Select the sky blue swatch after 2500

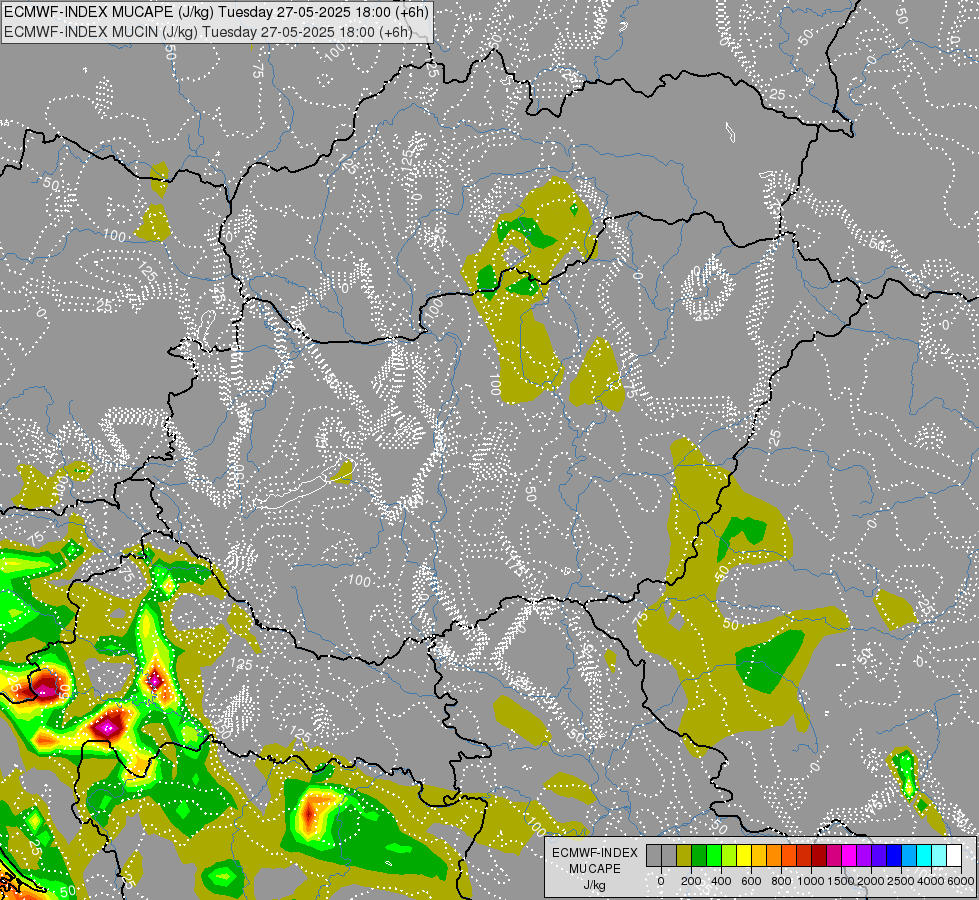click(x=910, y=856)
